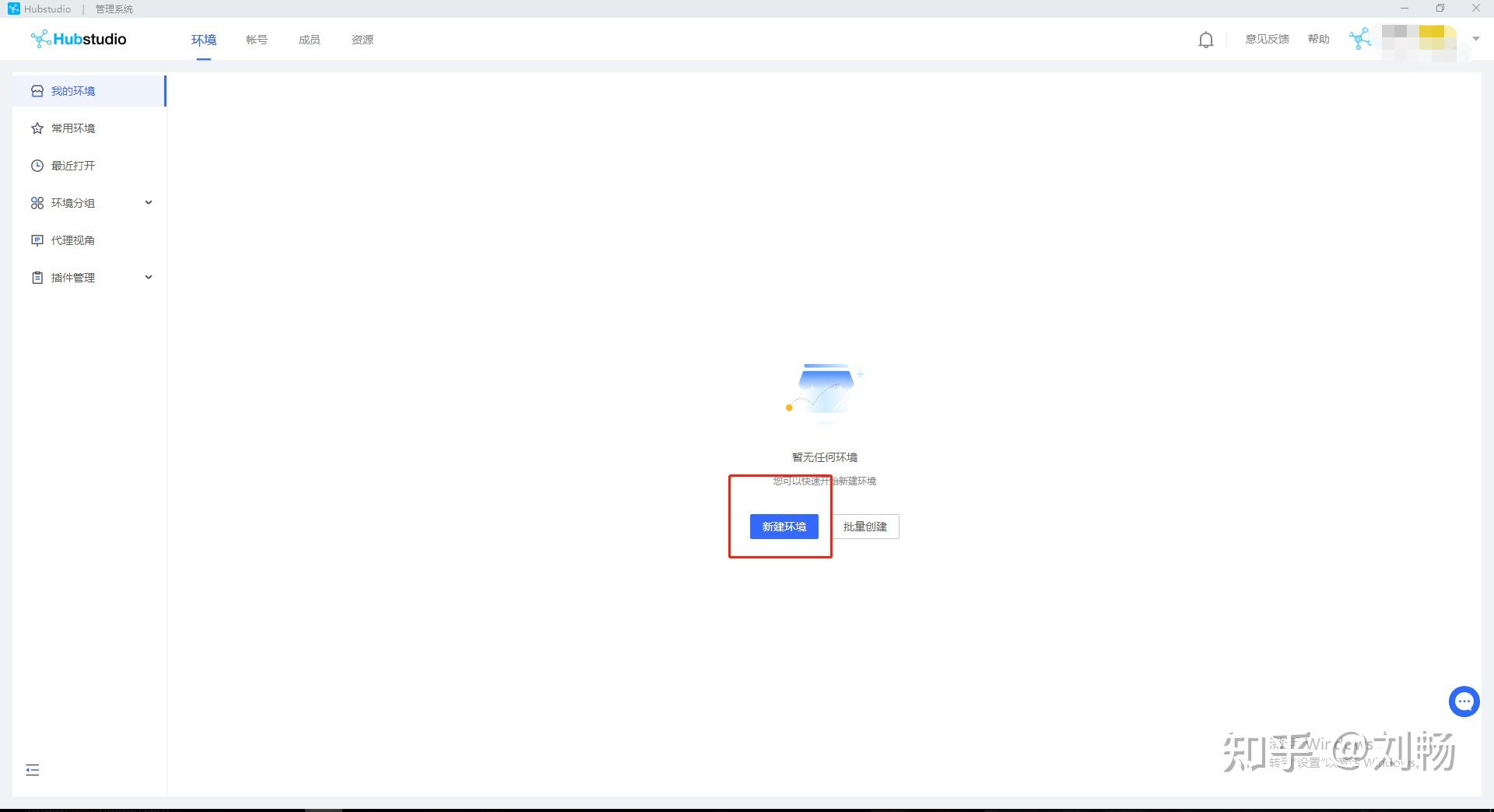Viewport: 1494px width, 812px height.
Task: Open the 帮助 link
Action: tap(1319, 39)
